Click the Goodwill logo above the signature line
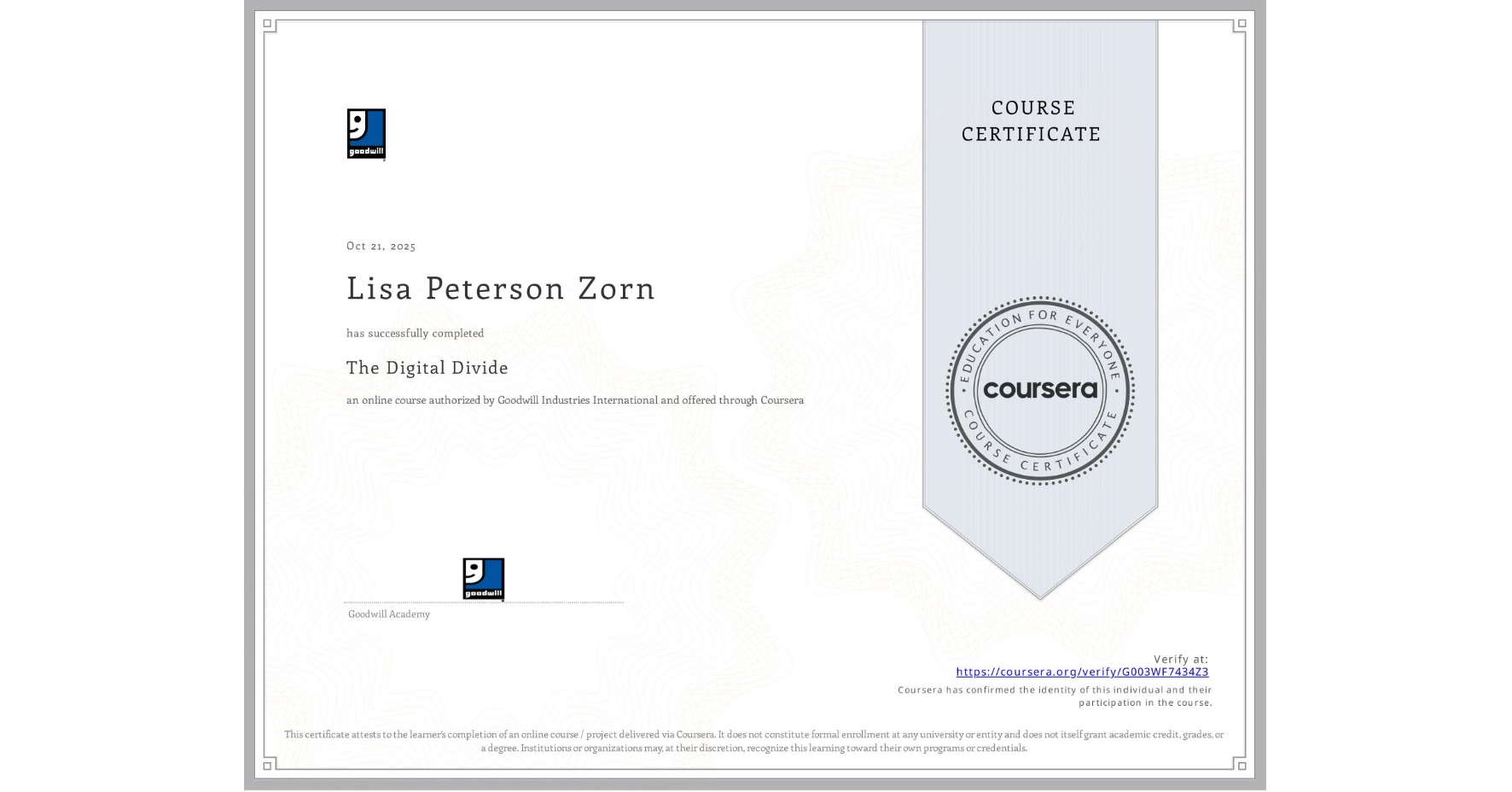The width and height of the screenshot is (1512, 792). pyautogui.click(x=484, y=579)
